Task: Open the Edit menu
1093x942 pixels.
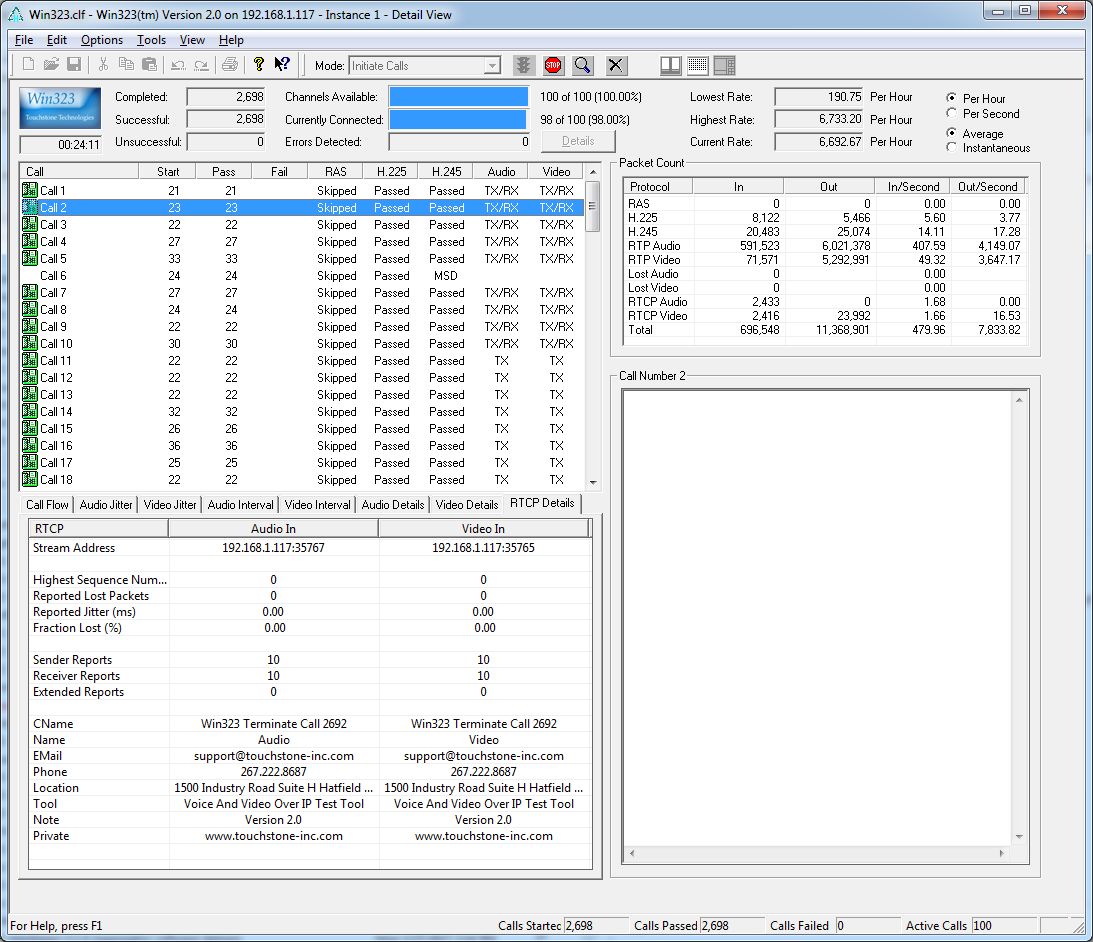Action: 56,40
